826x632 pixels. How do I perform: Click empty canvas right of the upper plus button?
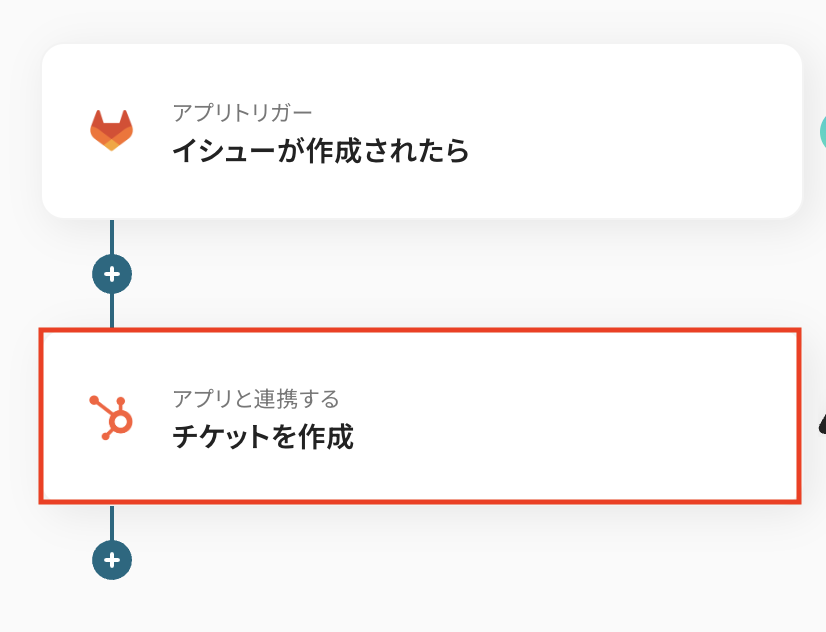(450, 273)
